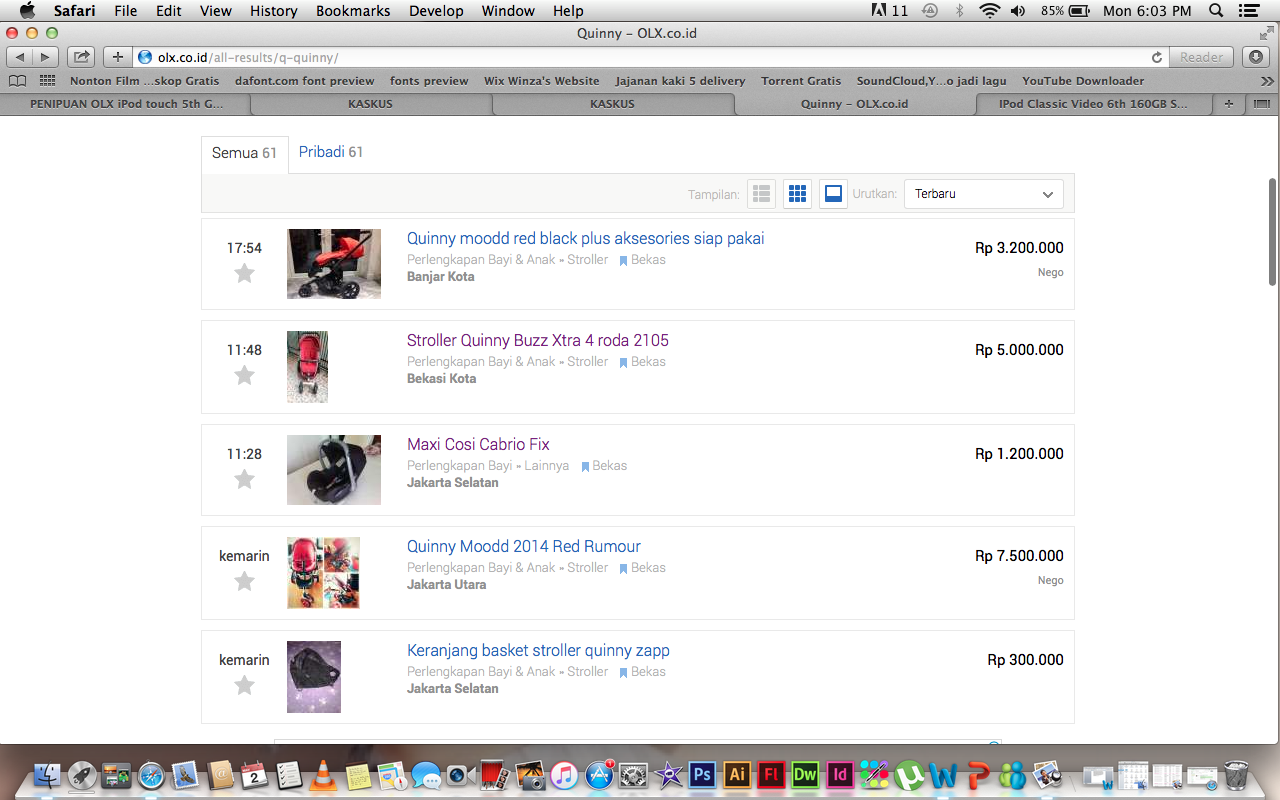This screenshot has height=800, width=1280.
Task: Open the Wi-Fi menu bar icon
Action: coord(989,11)
